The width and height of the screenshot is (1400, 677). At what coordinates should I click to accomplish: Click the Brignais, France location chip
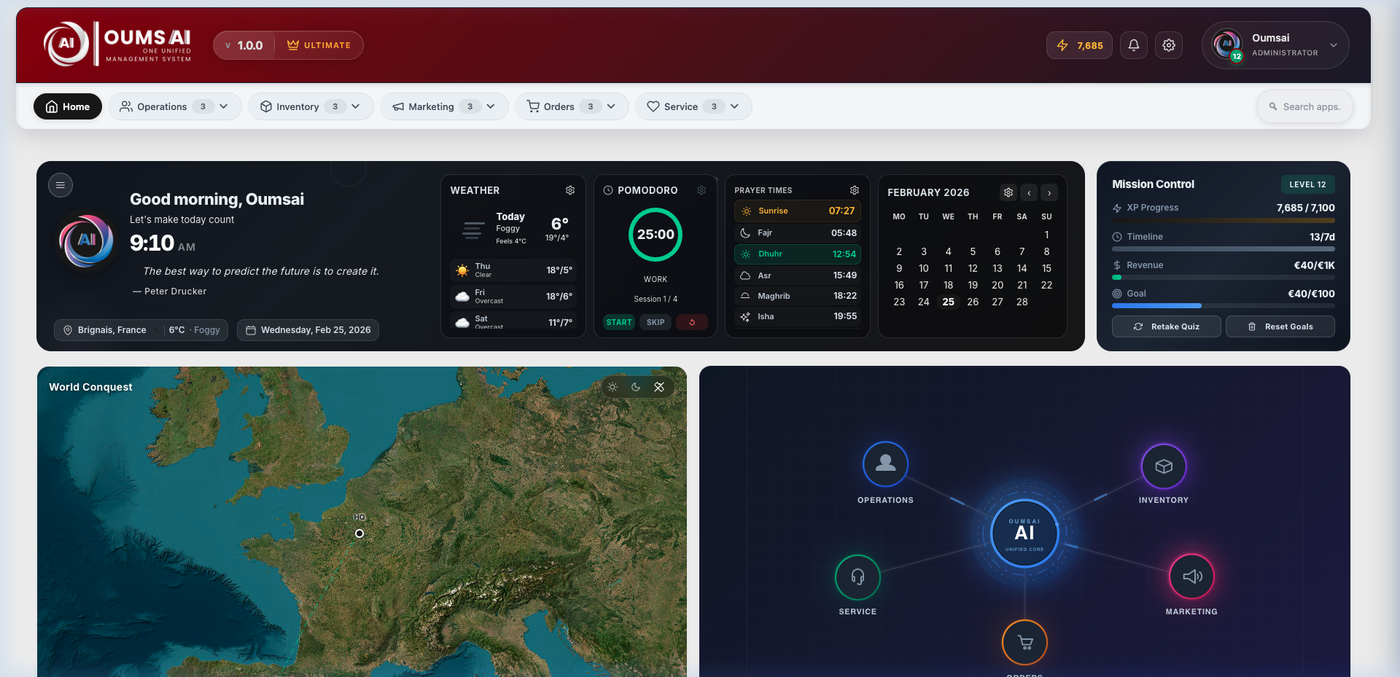pos(141,330)
